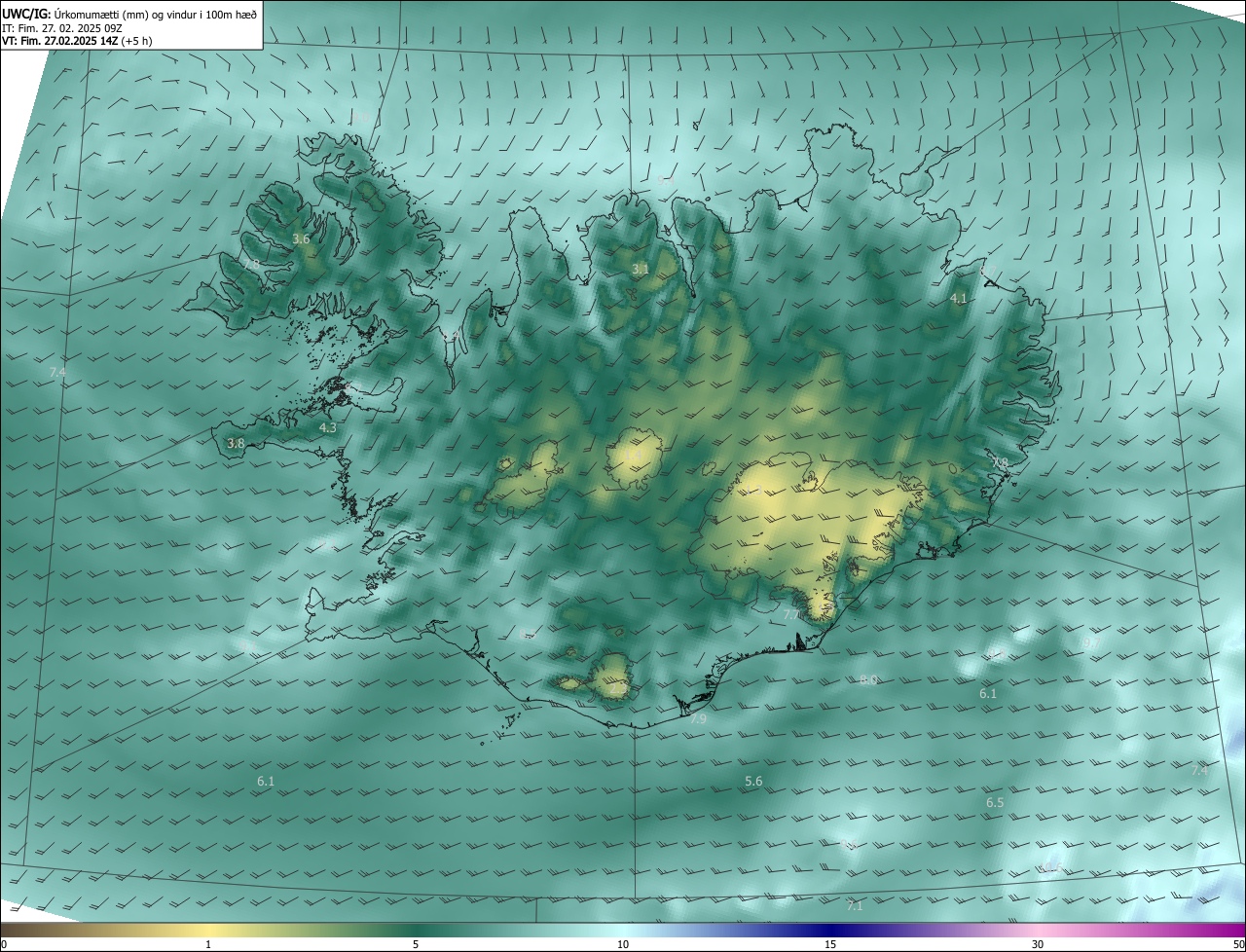Image resolution: width=1246 pixels, height=952 pixels.
Task: Click the 6.5 value over the southeast ocean
Action: pos(994,803)
